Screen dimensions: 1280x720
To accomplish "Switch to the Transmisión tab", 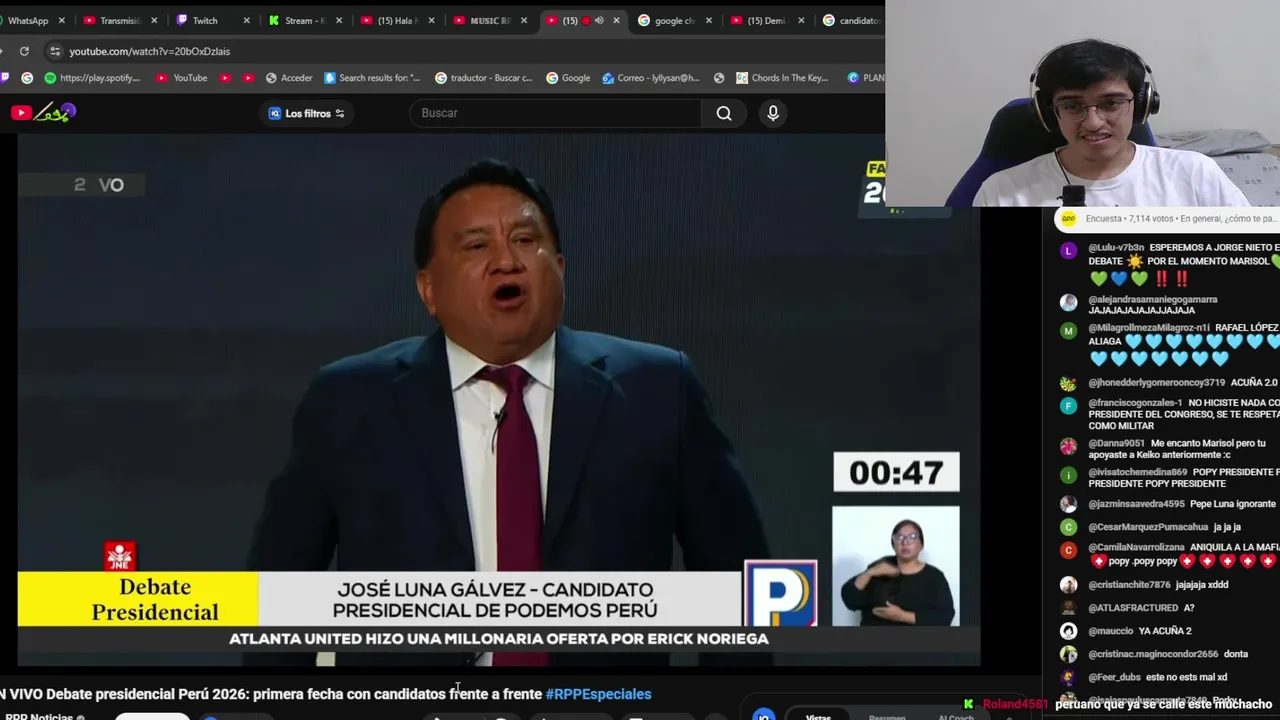I will point(120,20).
